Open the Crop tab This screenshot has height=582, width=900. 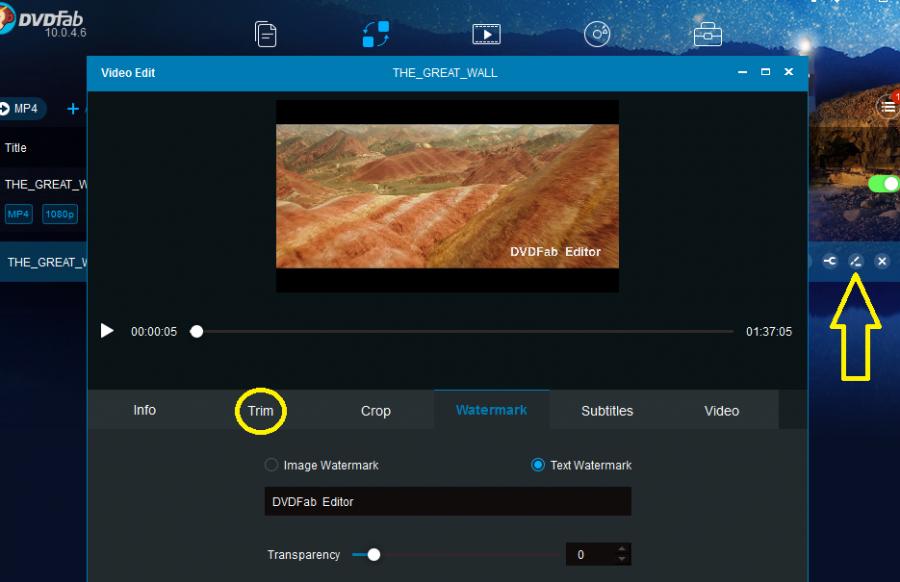376,411
